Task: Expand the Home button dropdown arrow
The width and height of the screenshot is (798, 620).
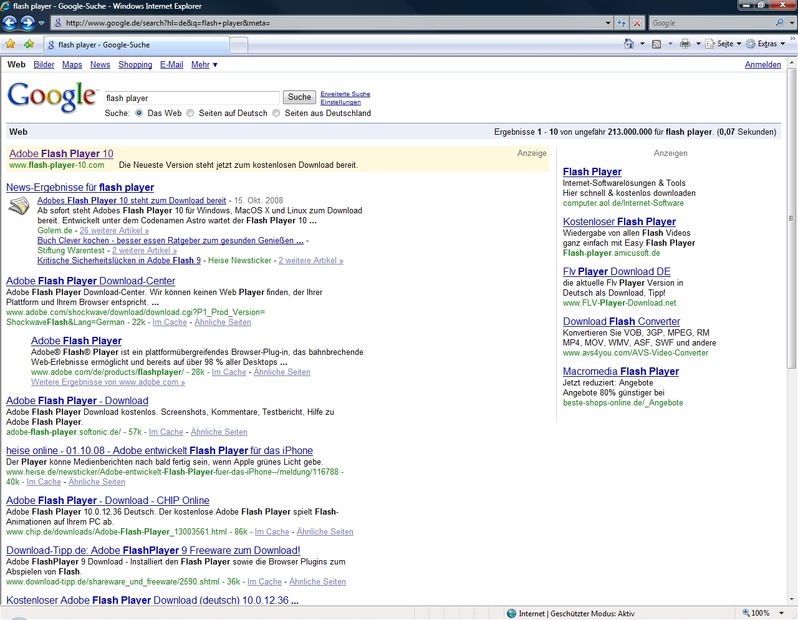Action: tap(642, 44)
